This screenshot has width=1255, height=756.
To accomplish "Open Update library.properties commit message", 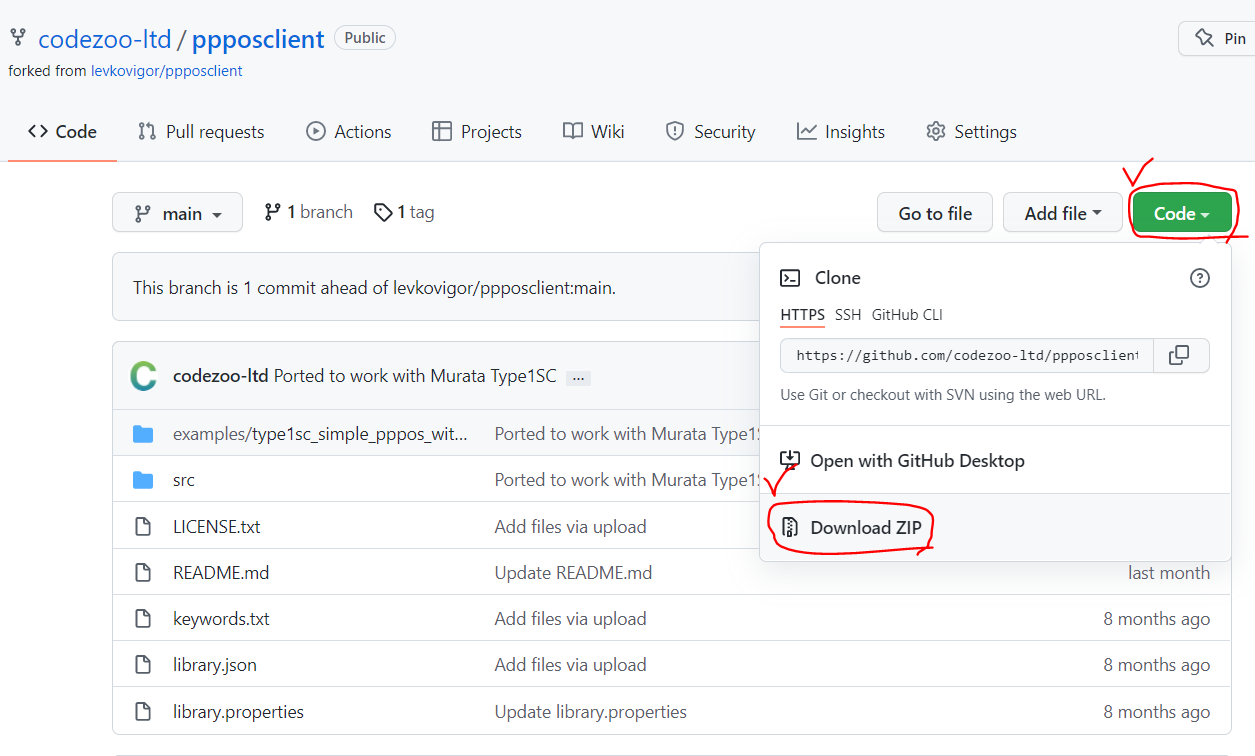I will click(591, 712).
